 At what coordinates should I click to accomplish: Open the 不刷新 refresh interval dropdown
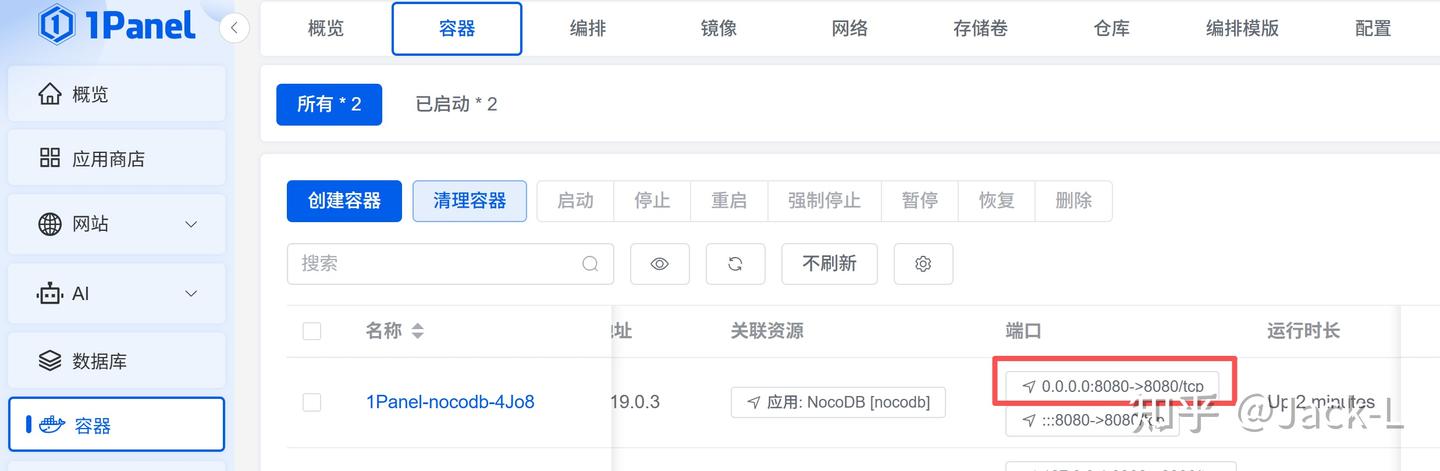coord(829,264)
